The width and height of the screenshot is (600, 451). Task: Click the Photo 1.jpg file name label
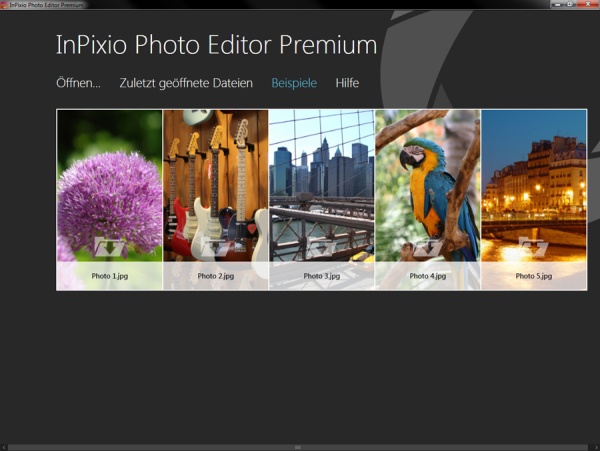pos(109,276)
